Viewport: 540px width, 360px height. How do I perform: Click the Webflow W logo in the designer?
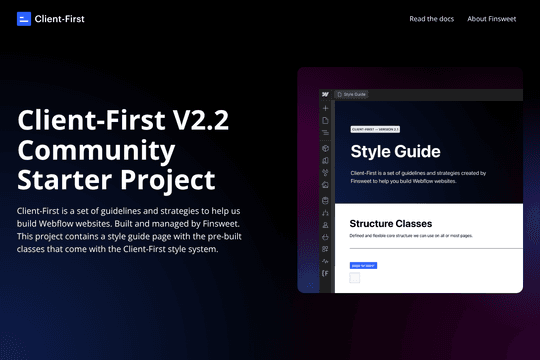[x=325, y=94]
